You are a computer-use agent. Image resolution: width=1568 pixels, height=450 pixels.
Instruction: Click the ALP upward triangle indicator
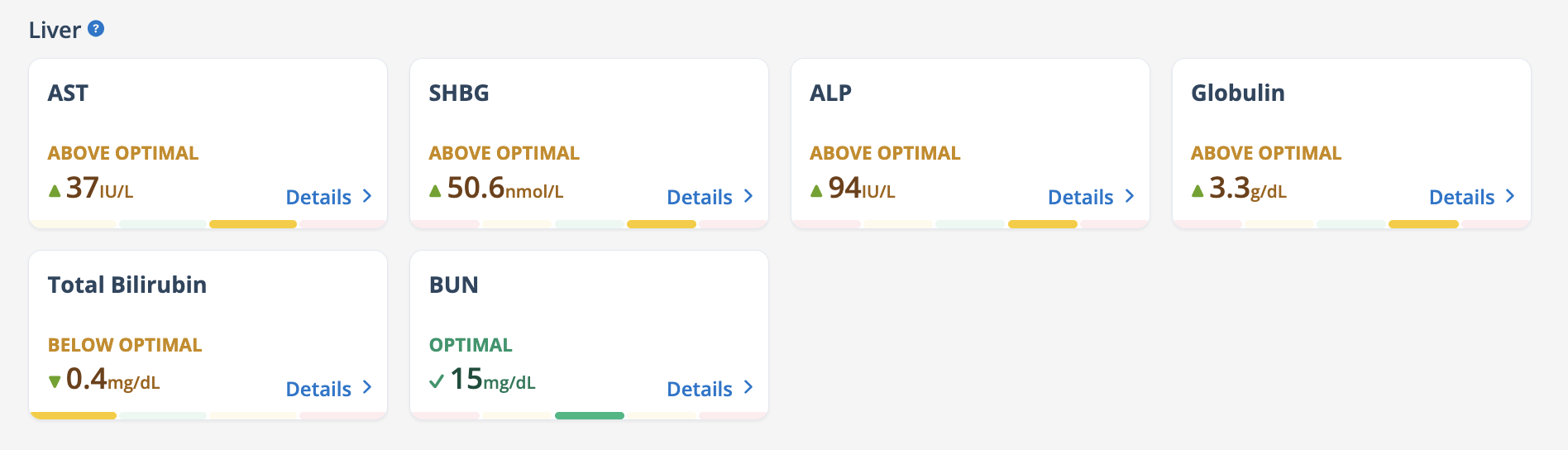point(816,191)
